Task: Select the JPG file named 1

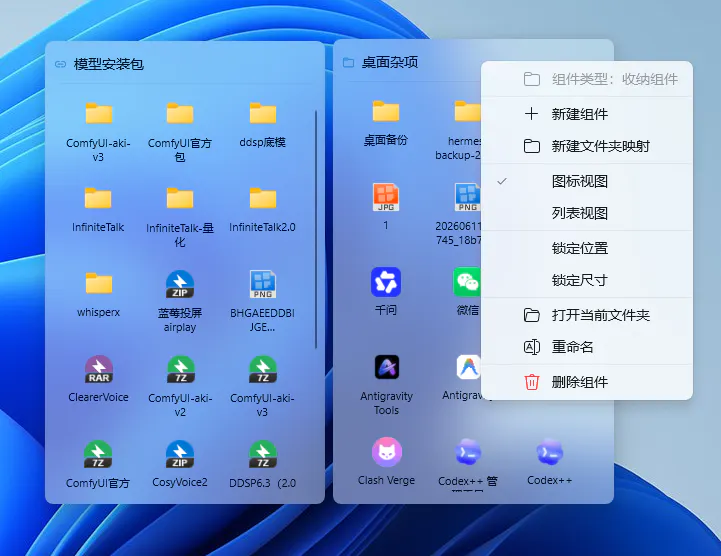Action: [386, 197]
